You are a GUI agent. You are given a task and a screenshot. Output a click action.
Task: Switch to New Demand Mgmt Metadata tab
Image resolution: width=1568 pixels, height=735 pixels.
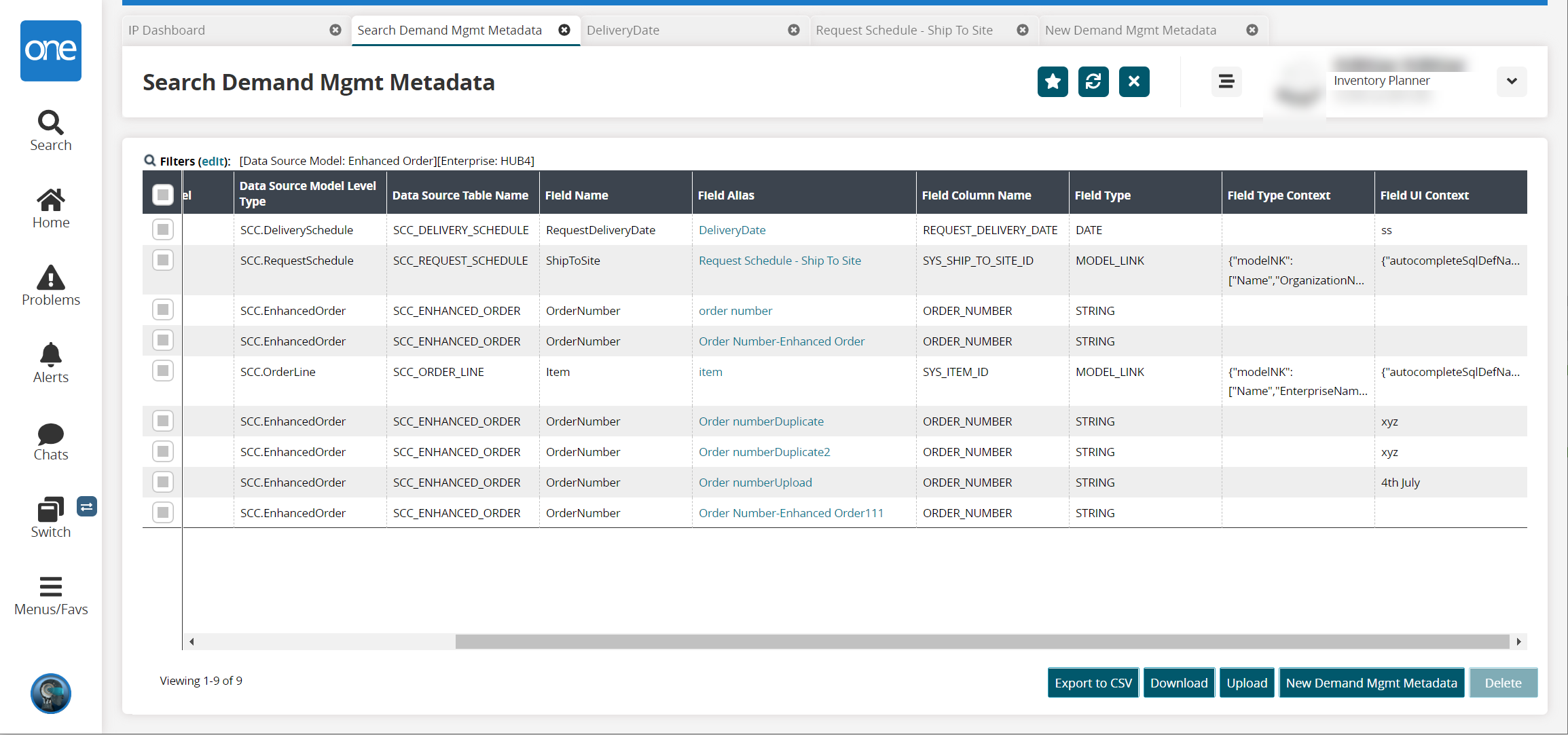pyautogui.click(x=1130, y=30)
